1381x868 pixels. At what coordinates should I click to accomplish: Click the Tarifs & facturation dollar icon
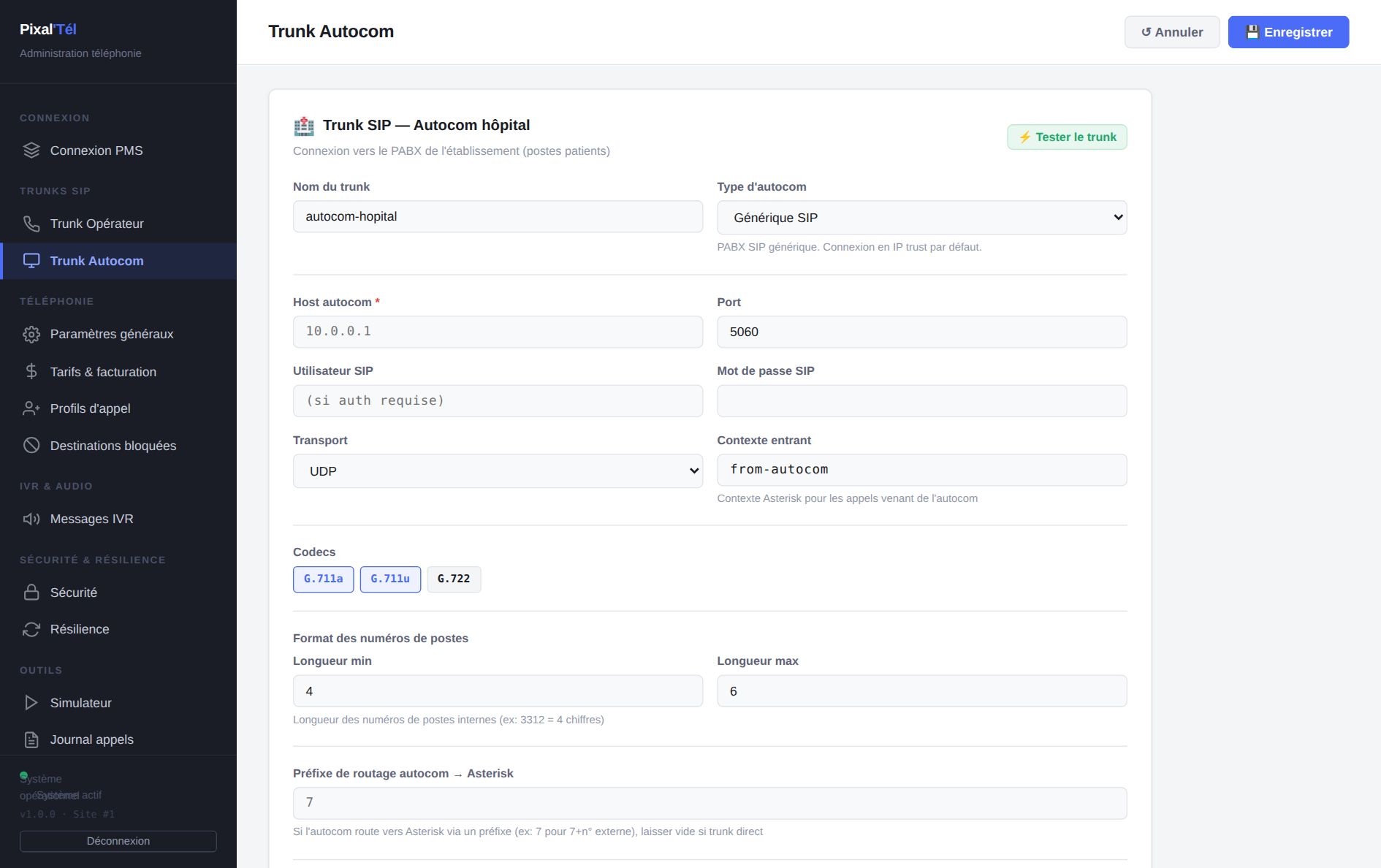click(x=31, y=371)
